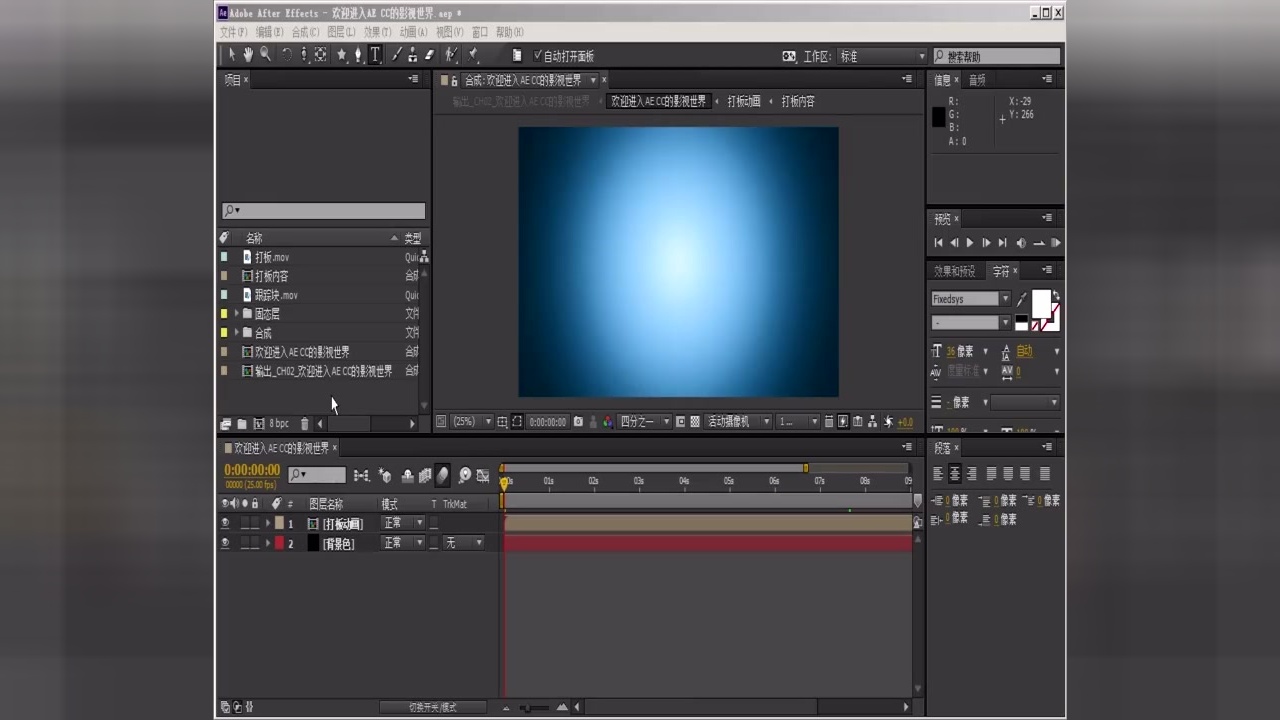Select the Hand tool
Screen dimensions: 1280x720
point(248,55)
